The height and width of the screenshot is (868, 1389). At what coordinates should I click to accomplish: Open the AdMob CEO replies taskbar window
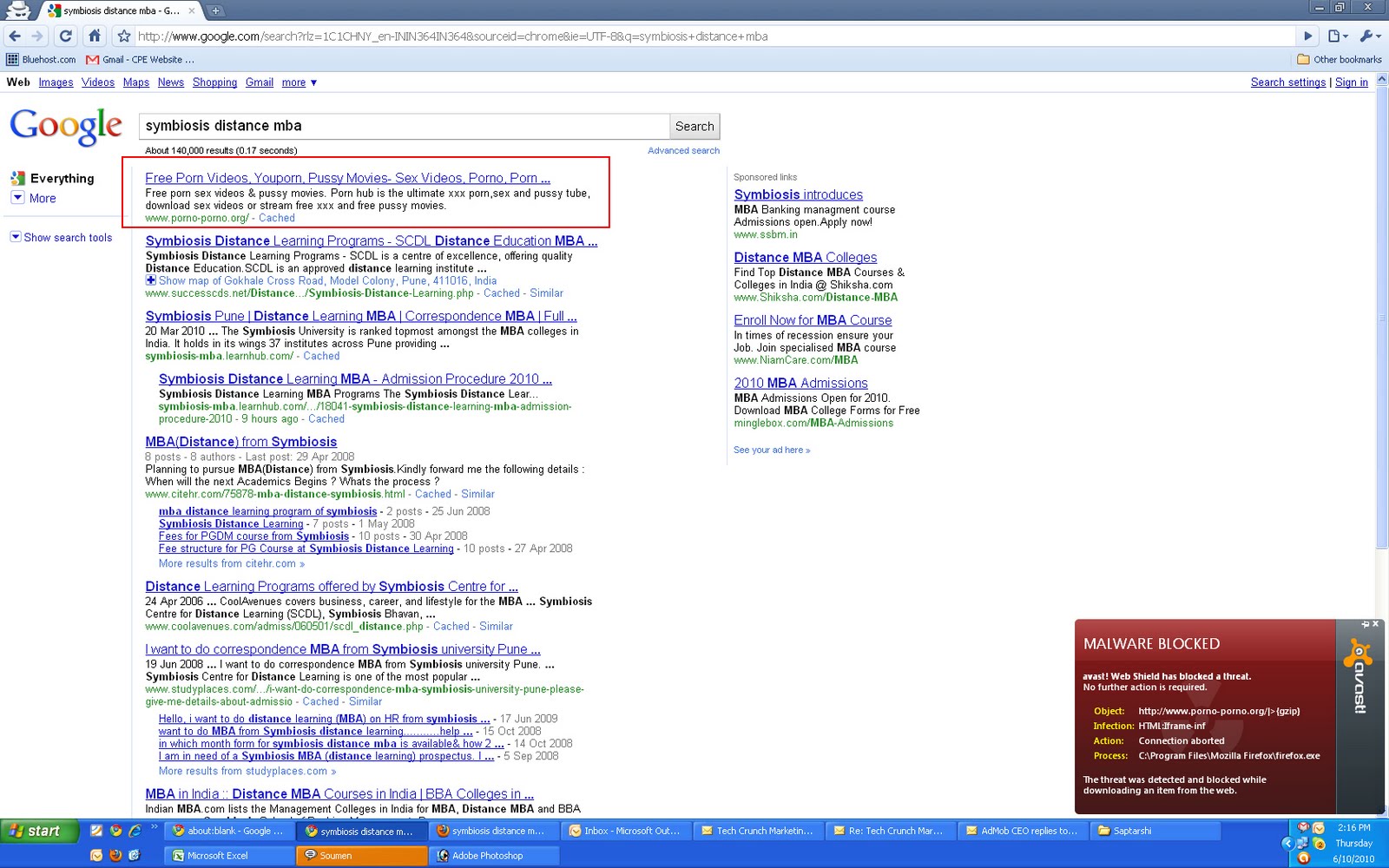click(x=1022, y=831)
